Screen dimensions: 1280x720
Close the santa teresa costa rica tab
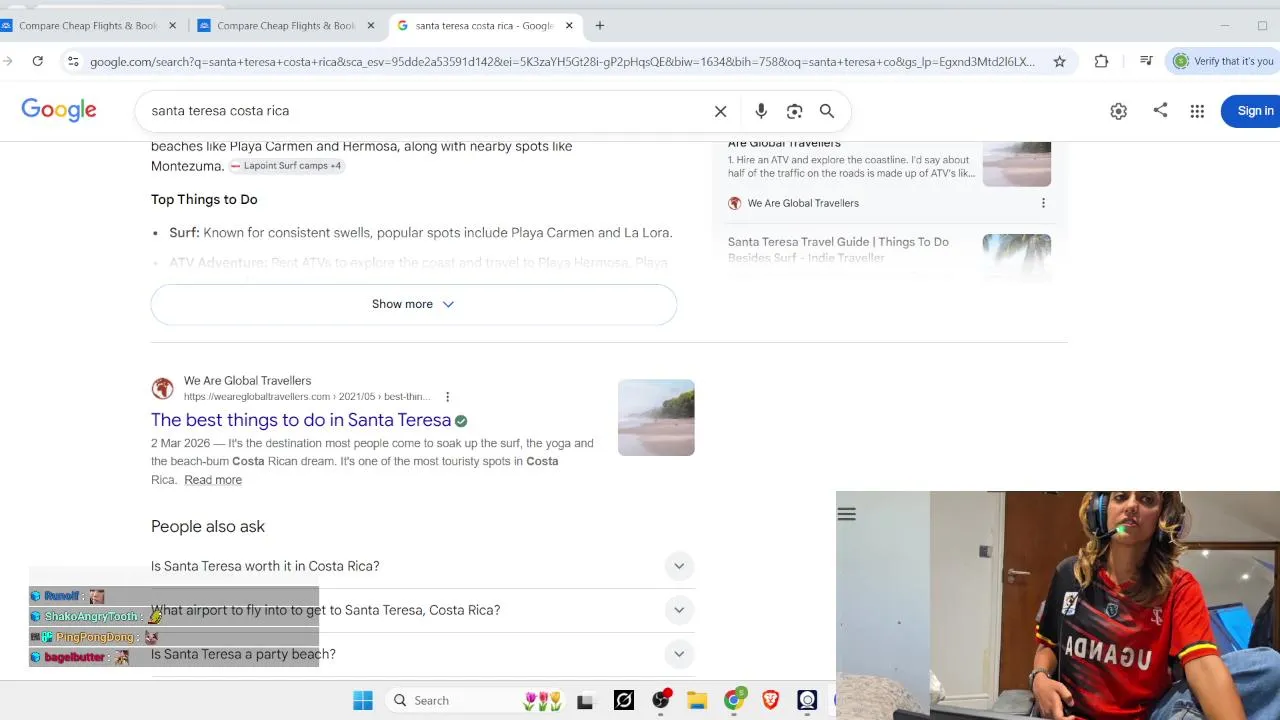(x=570, y=26)
